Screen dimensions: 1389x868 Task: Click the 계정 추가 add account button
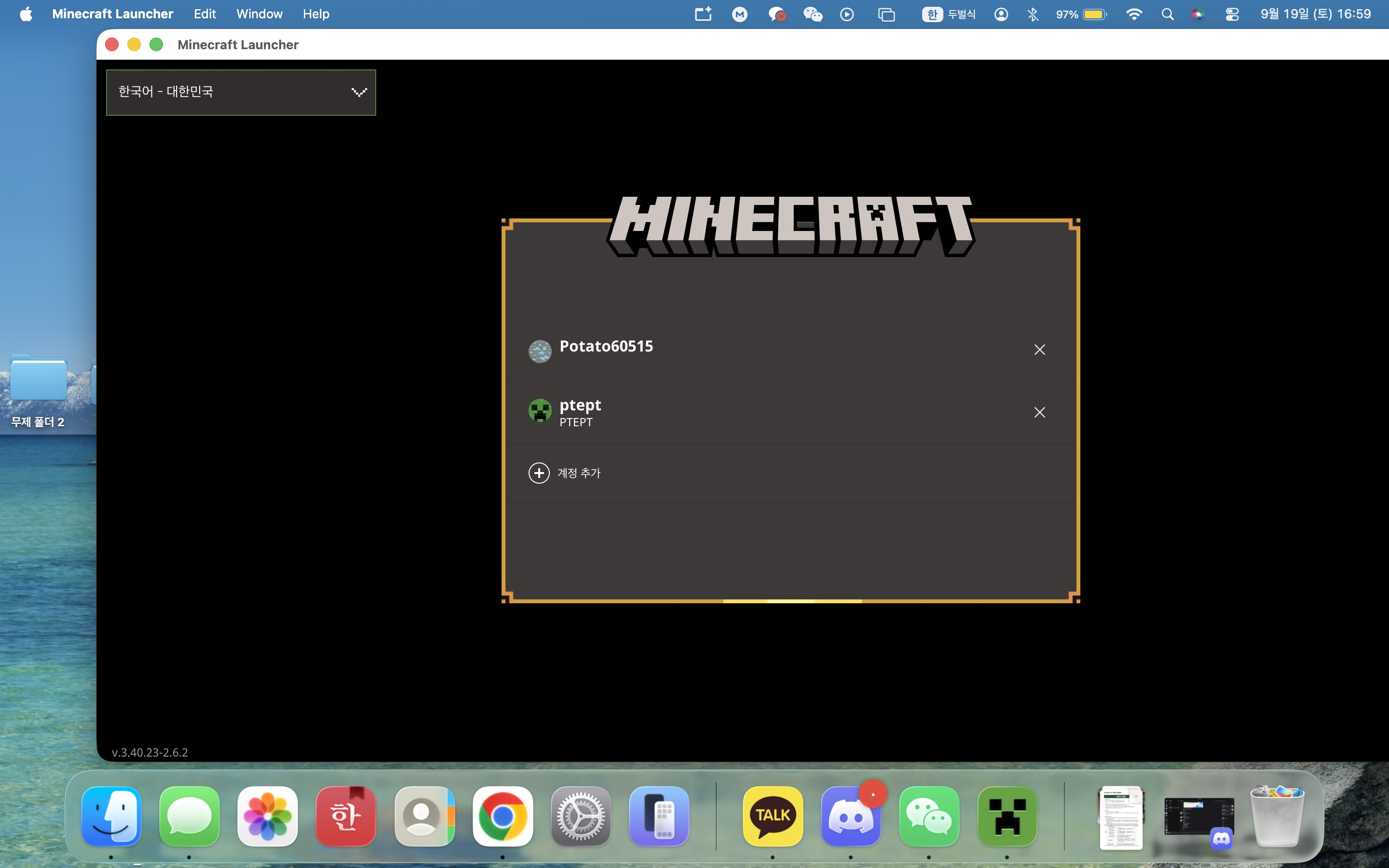(564, 473)
